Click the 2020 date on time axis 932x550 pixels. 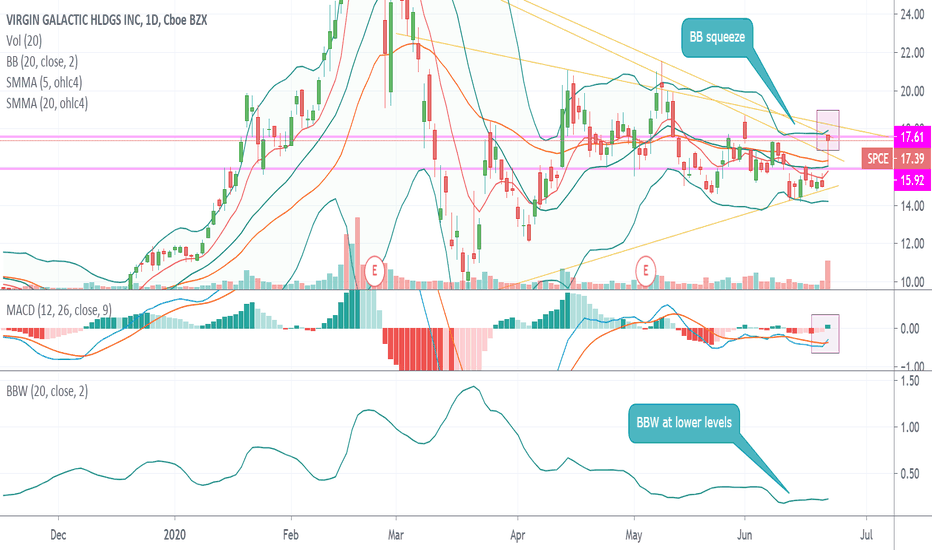(x=175, y=535)
